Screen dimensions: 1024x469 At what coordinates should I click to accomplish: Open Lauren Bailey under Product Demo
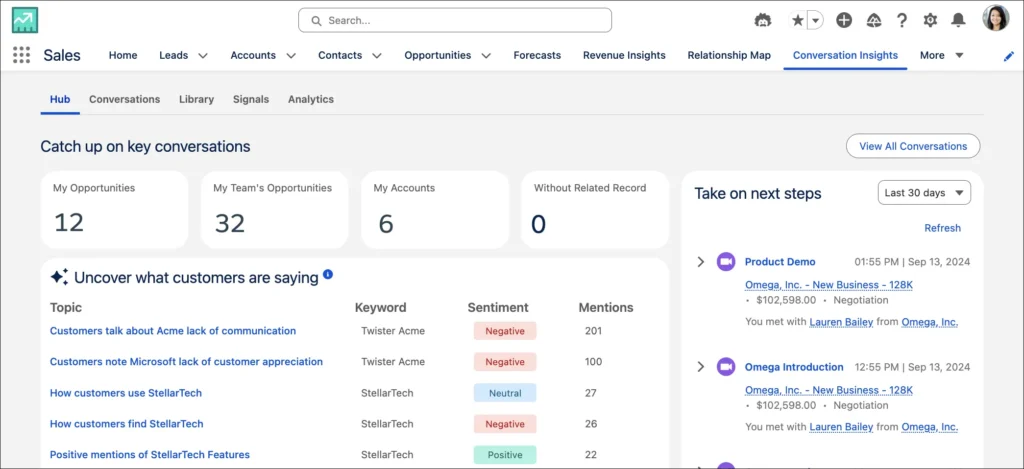coord(841,321)
